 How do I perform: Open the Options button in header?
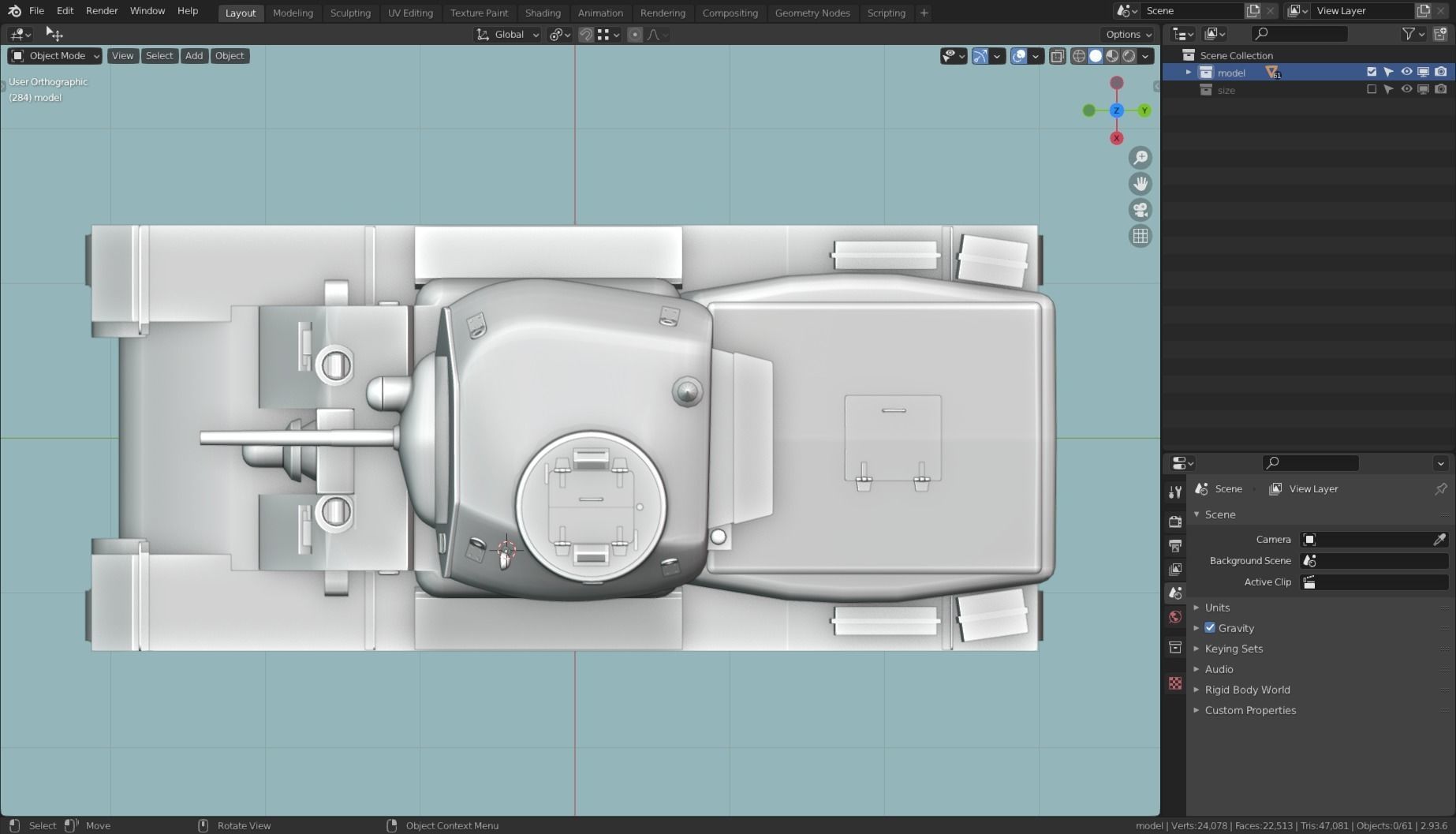click(1128, 34)
